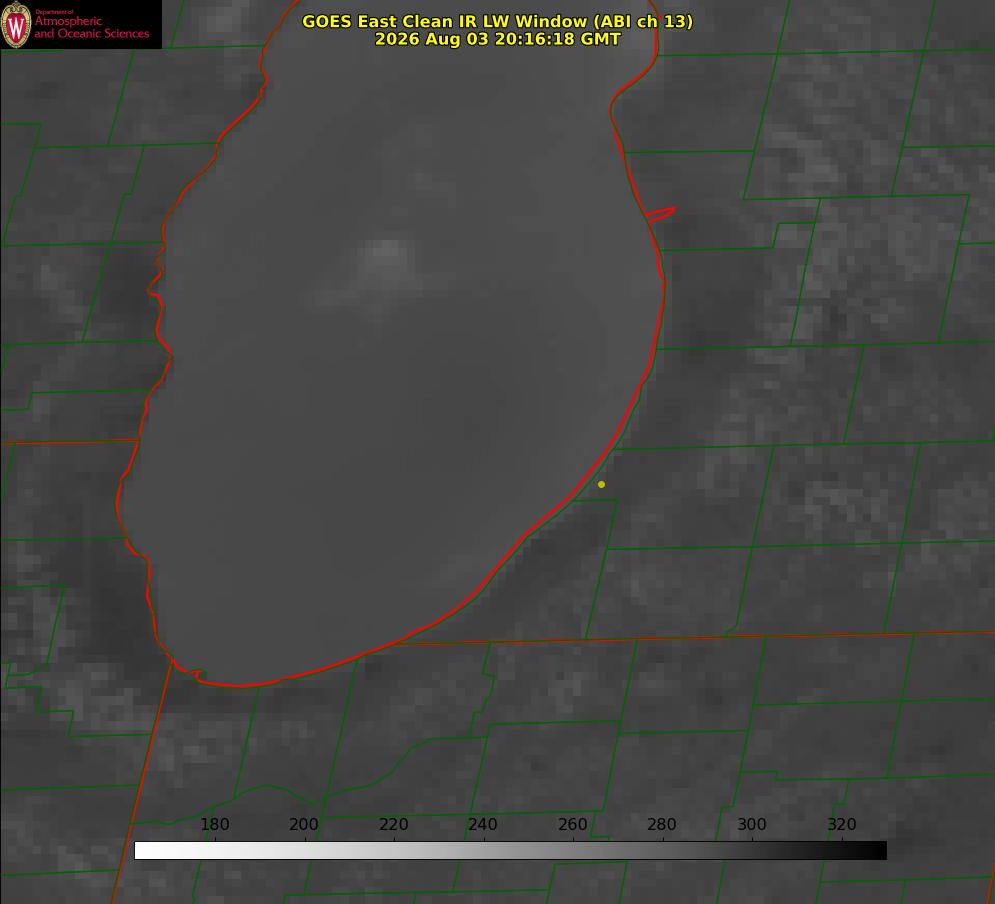Click the 280 colorbar tick label
This screenshot has height=904, width=995.
click(662, 824)
